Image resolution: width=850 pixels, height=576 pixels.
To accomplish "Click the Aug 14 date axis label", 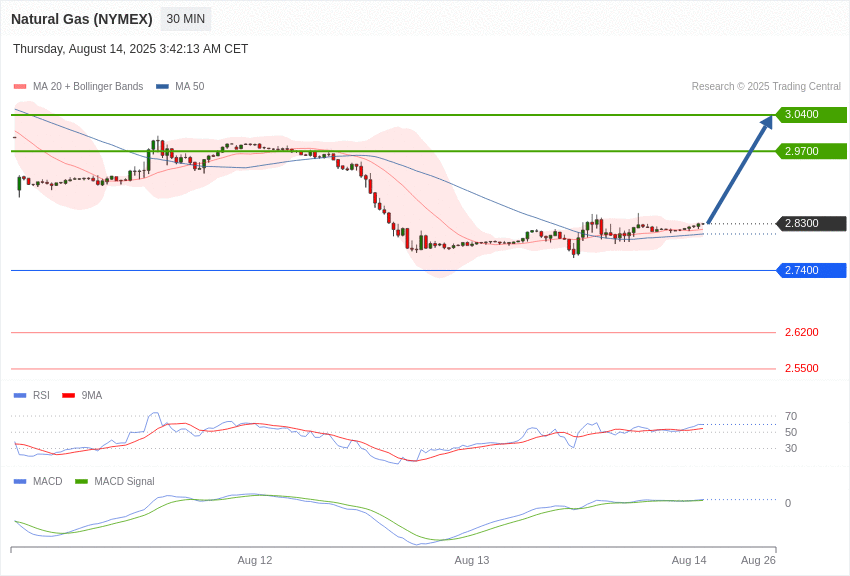I will click(x=689, y=560).
